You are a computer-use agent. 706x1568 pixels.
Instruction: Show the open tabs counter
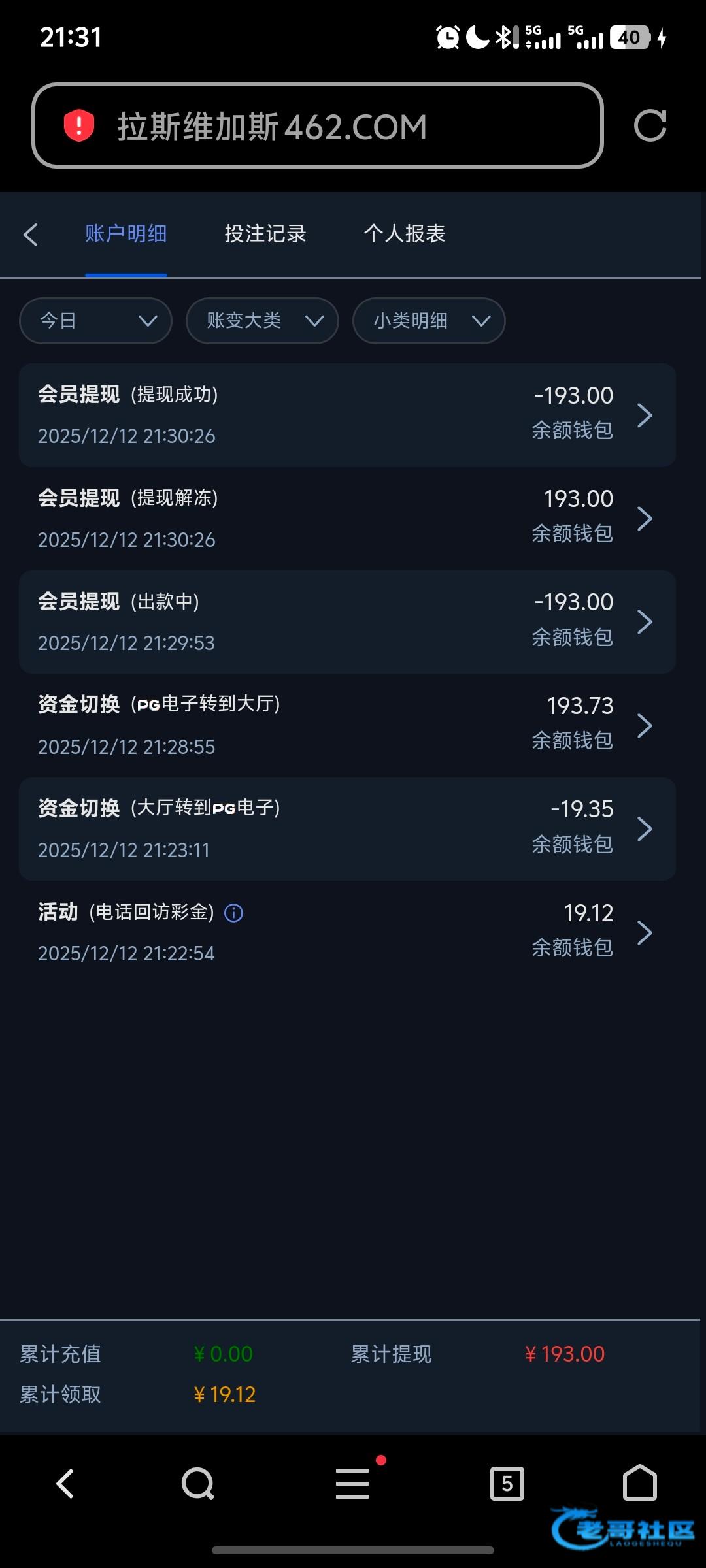coord(507,1484)
